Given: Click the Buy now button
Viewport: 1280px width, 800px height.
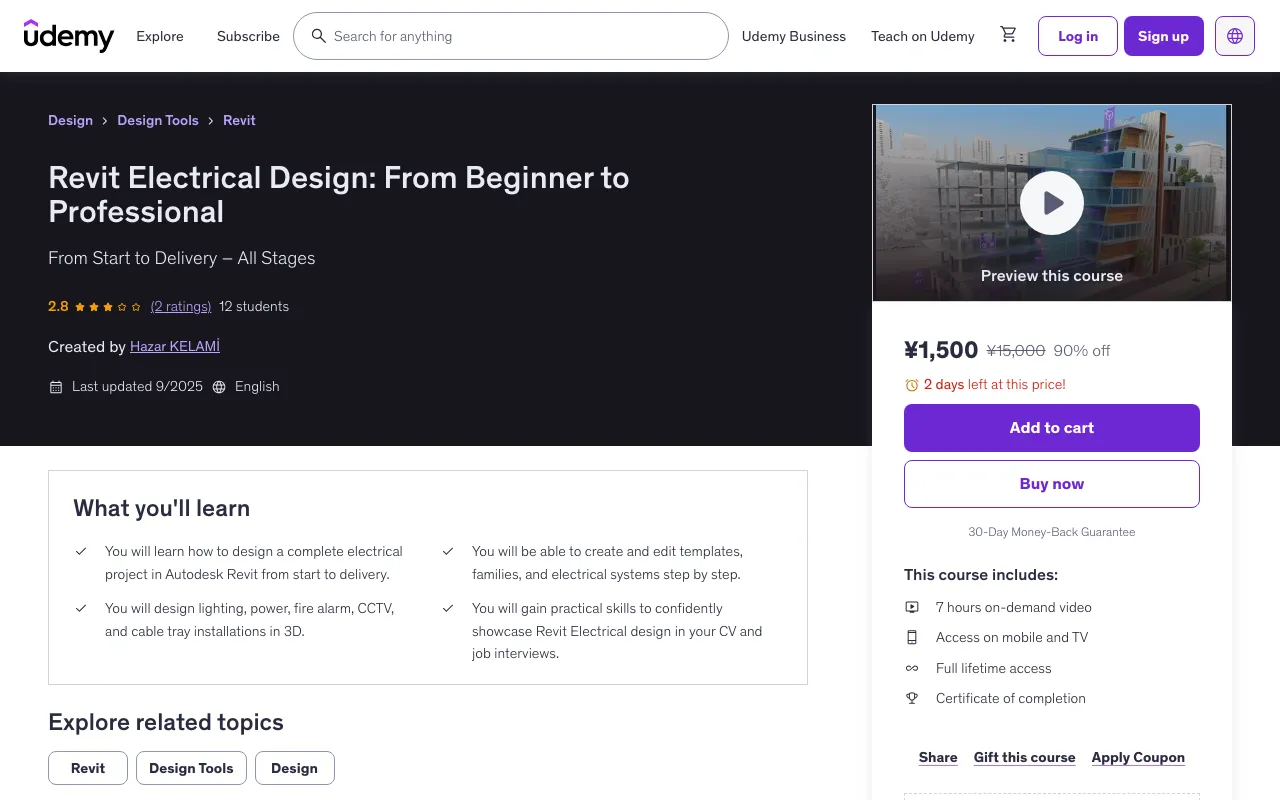Looking at the screenshot, I should click(1051, 483).
